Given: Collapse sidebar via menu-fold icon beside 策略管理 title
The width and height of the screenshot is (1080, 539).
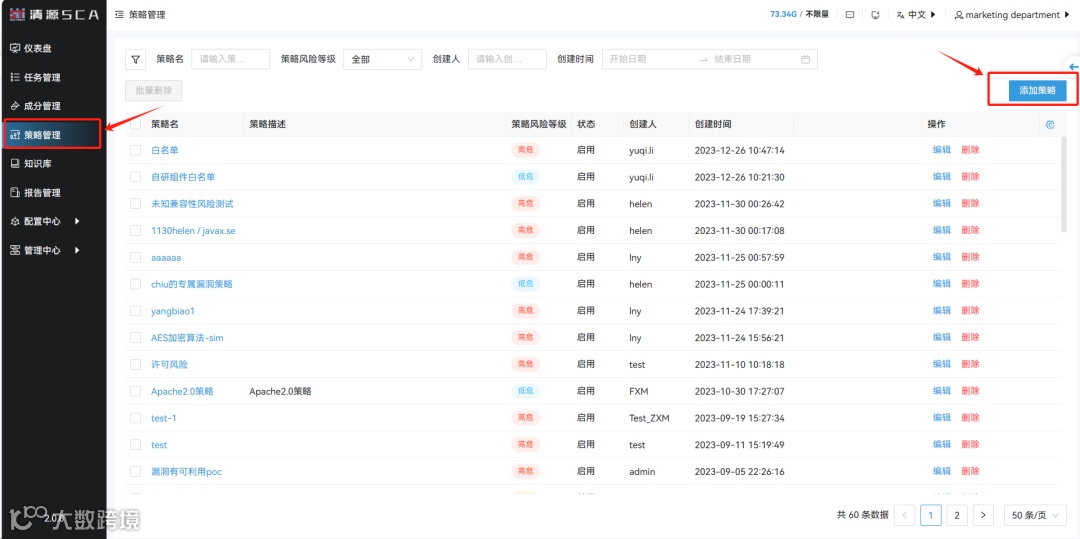Looking at the screenshot, I should click(x=119, y=14).
